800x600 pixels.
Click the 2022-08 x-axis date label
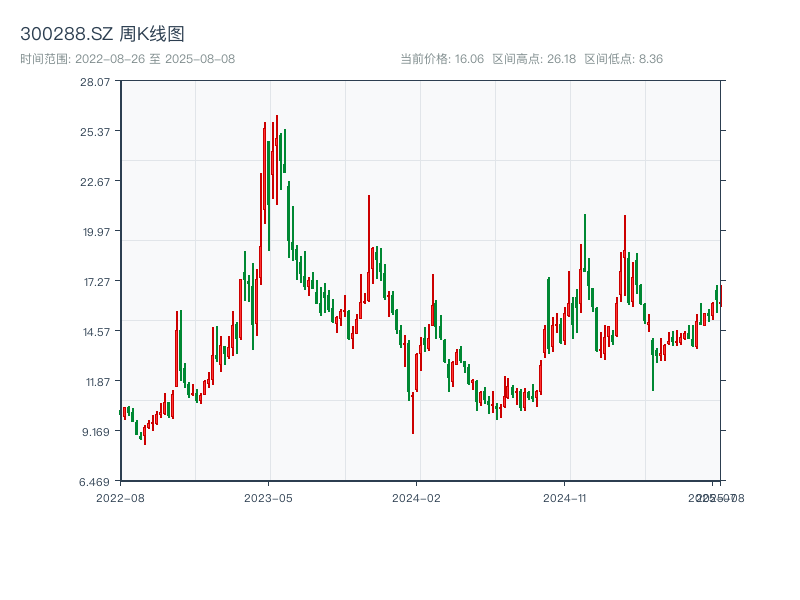coord(120,497)
